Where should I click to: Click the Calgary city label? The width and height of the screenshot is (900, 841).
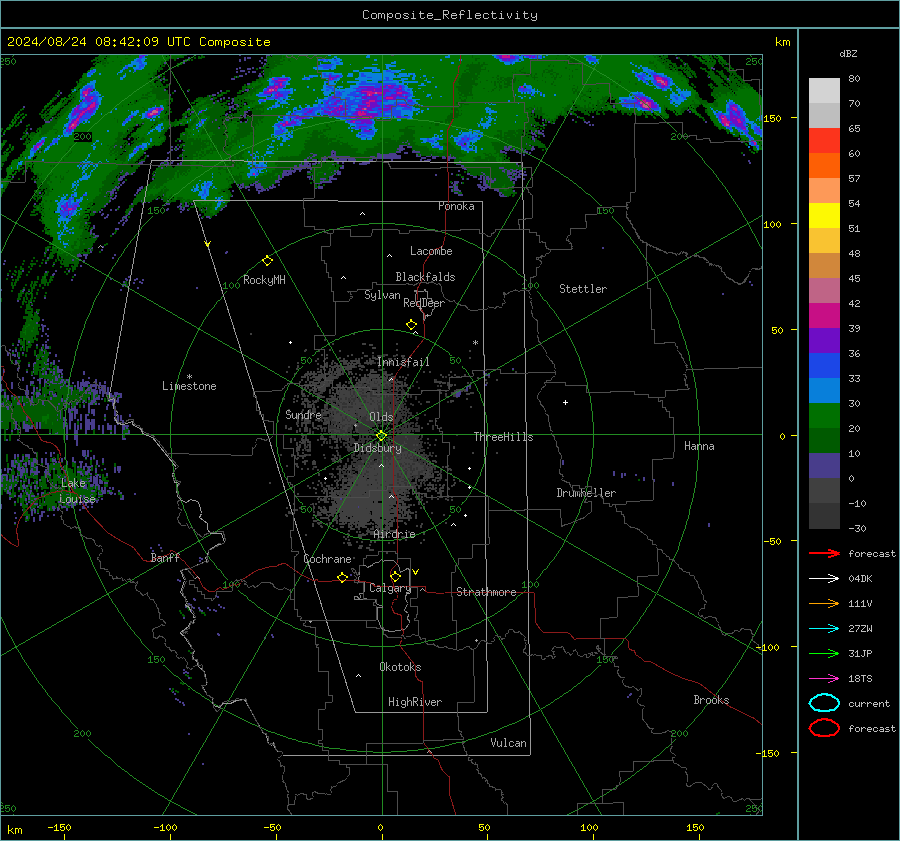pyautogui.click(x=390, y=588)
